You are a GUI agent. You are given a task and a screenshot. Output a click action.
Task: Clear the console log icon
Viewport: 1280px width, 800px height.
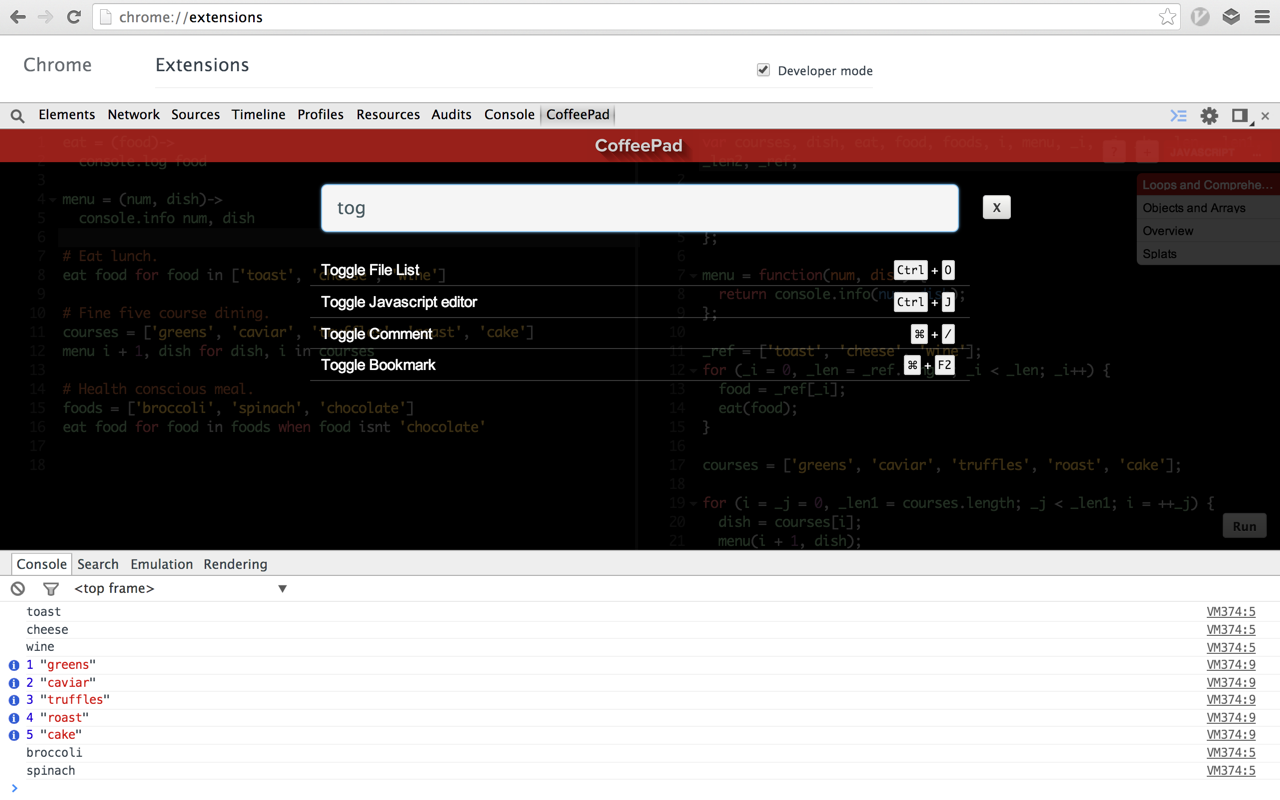(18, 589)
